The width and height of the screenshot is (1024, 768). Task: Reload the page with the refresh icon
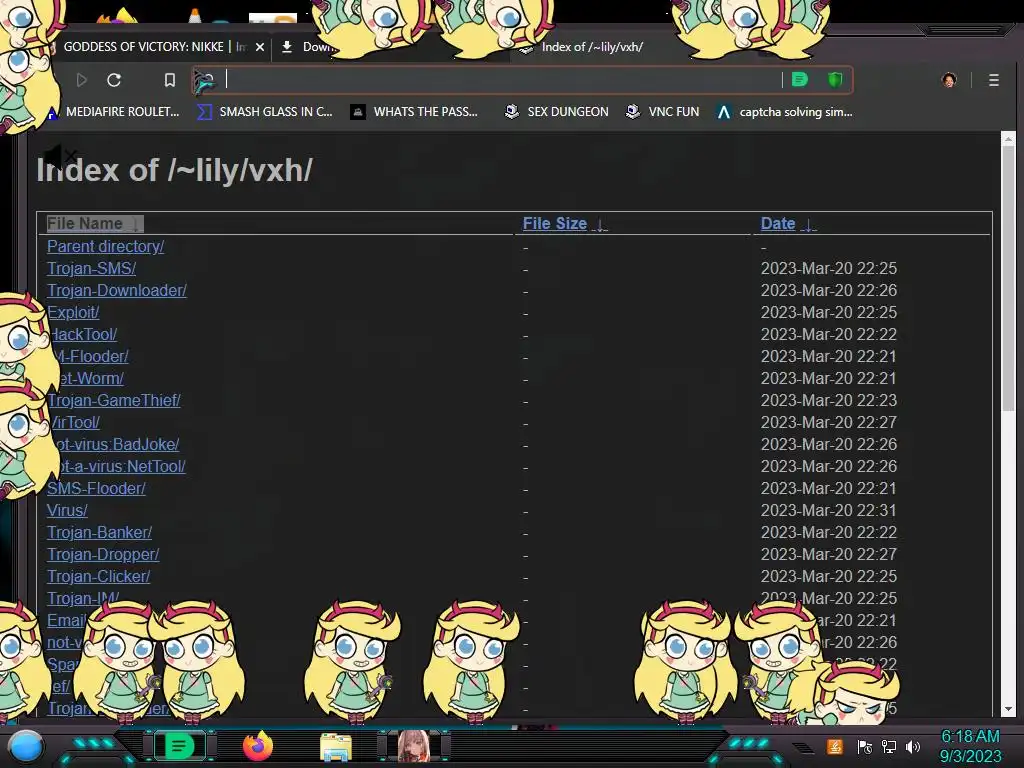coord(114,80)
